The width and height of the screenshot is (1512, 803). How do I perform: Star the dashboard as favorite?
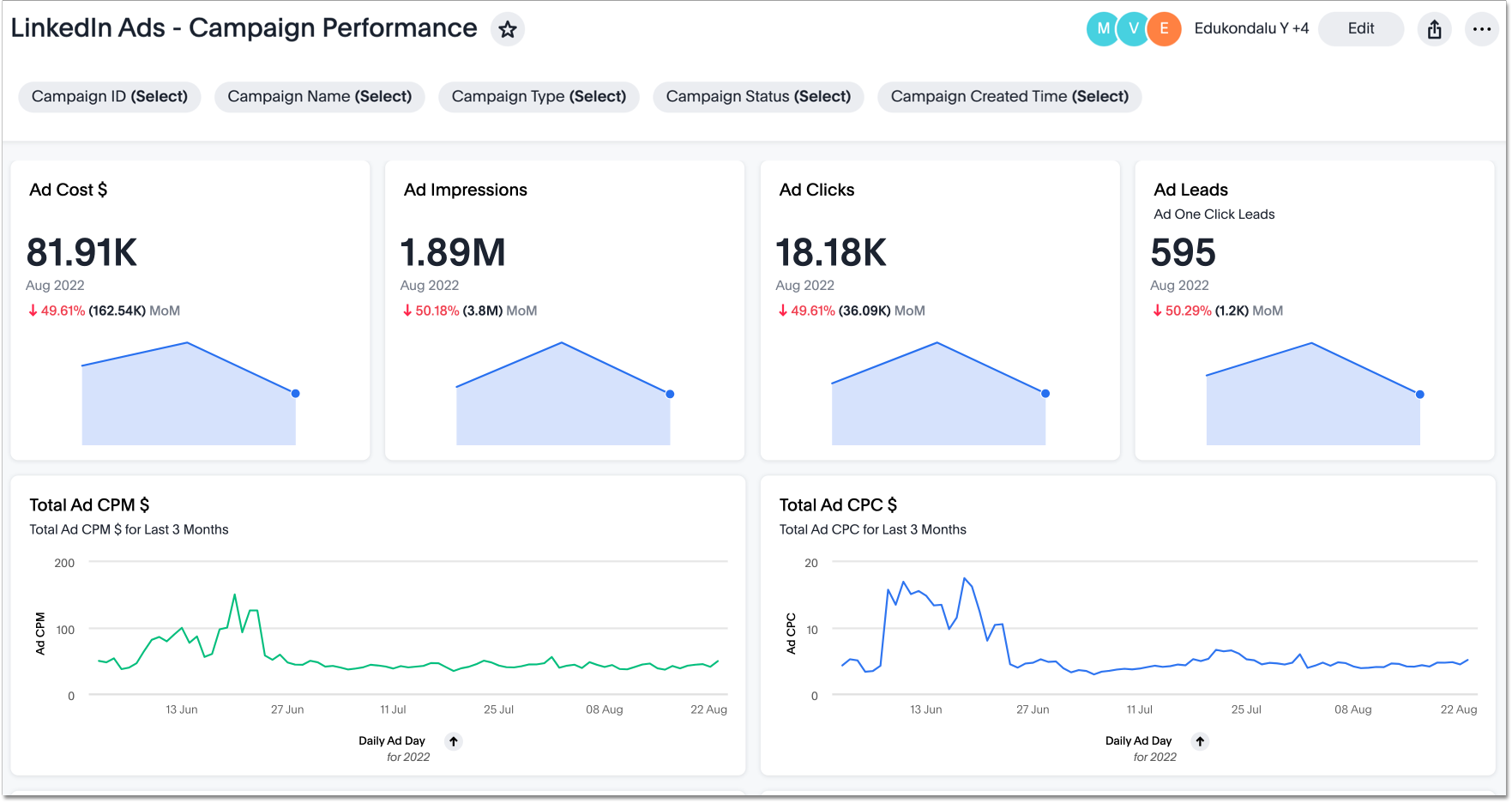coord(508,29)
